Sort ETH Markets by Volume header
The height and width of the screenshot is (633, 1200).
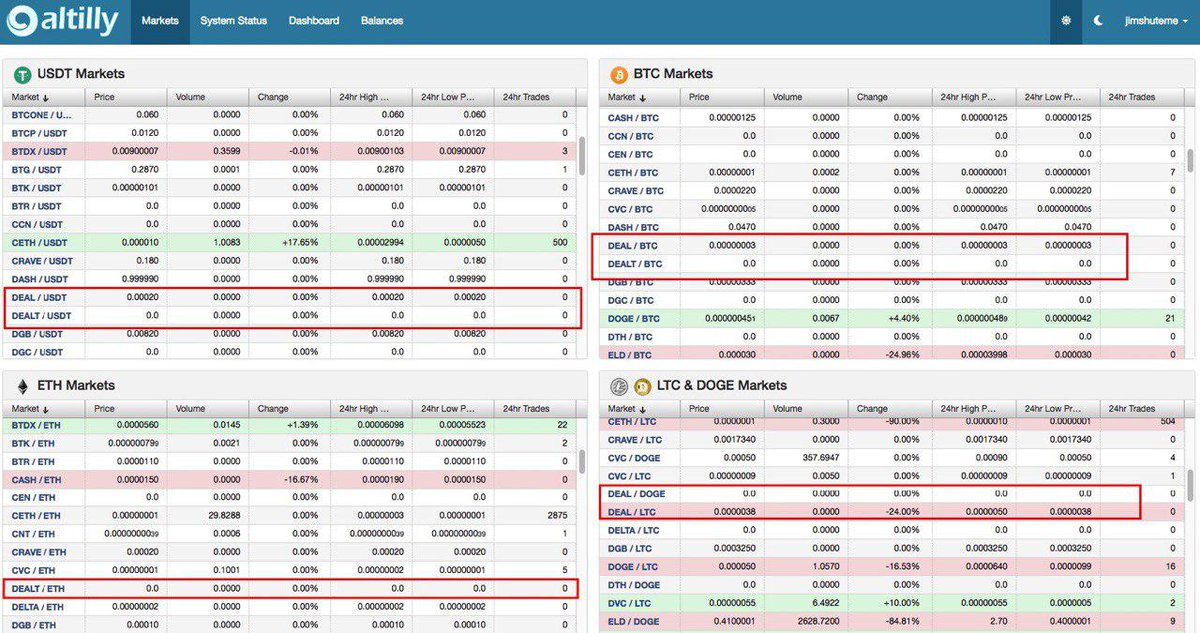pyautogui.click(x=209, y=409)
